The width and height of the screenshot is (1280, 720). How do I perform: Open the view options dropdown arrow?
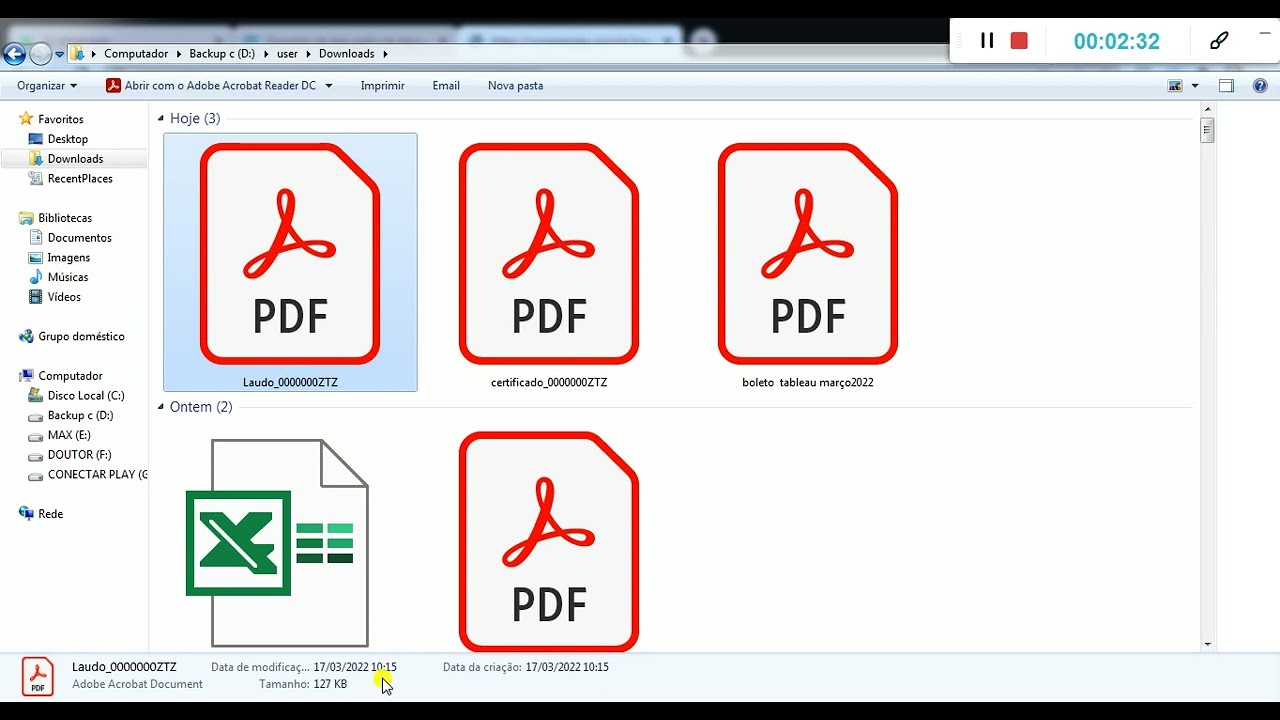click(x=1195, y=86)
